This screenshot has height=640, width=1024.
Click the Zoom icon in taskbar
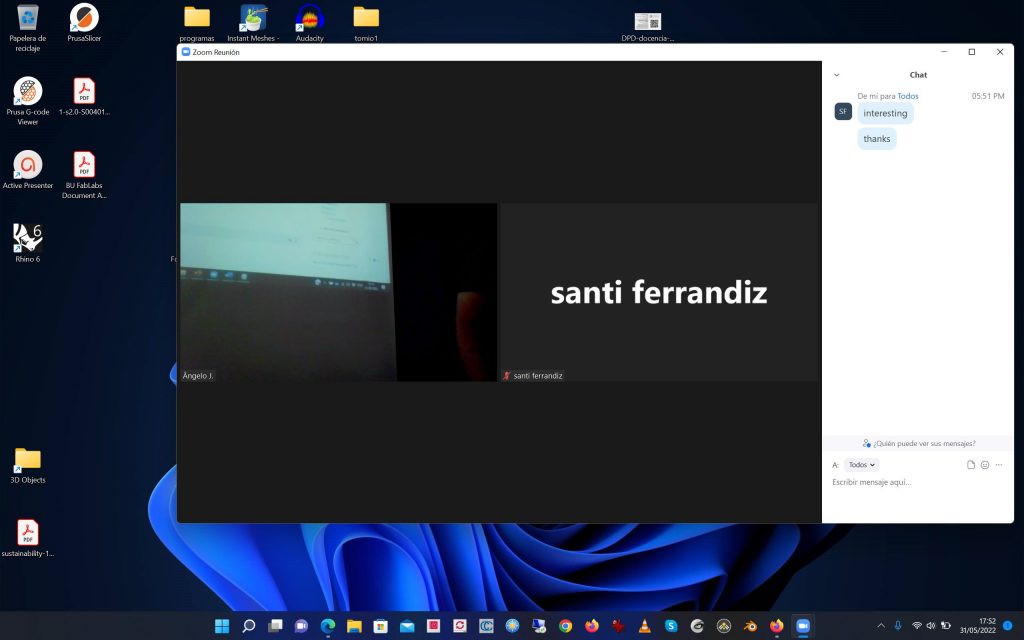(803, 626)
